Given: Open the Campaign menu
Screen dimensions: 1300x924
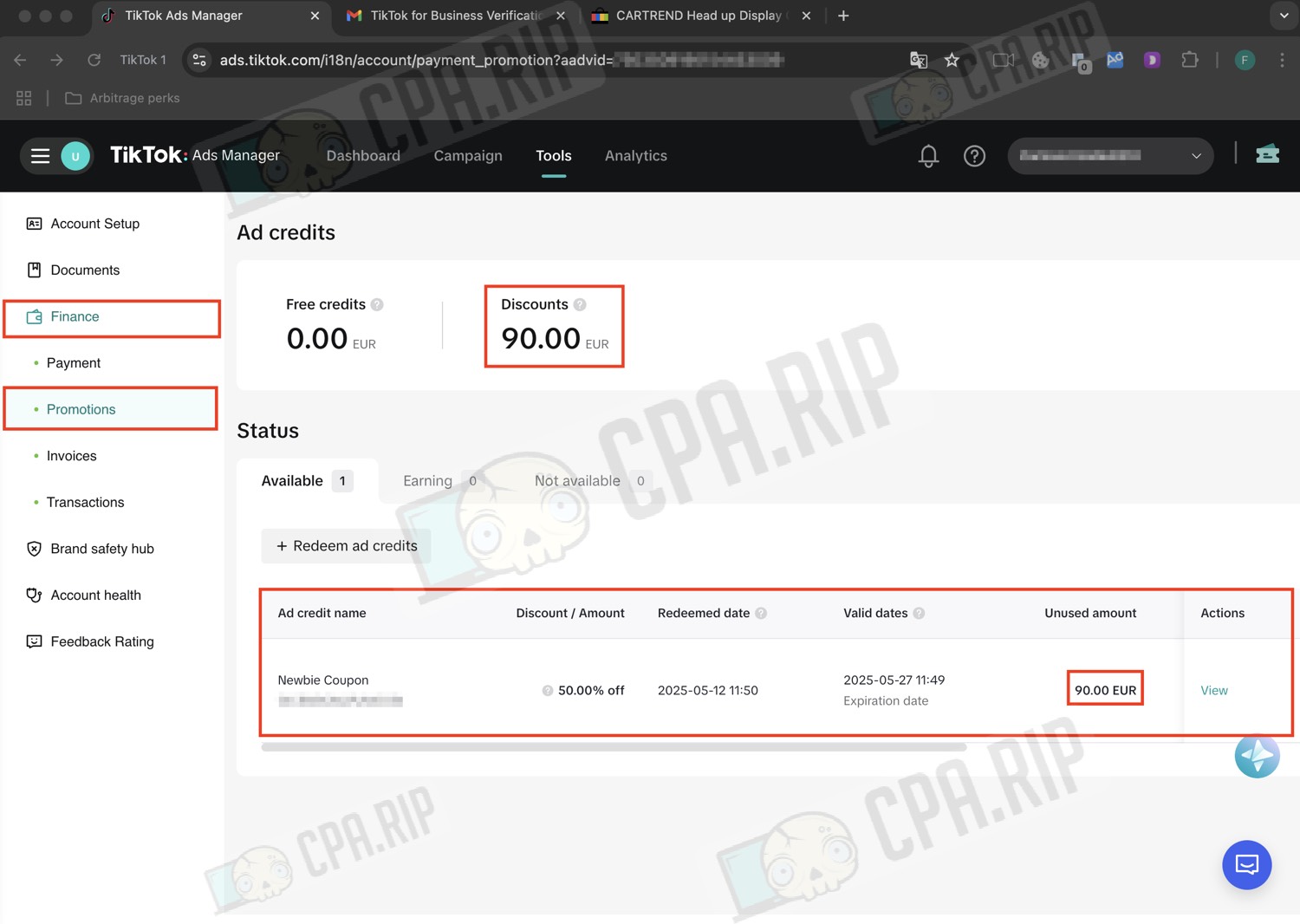Looking at the screenshot, I should [468, 156].
